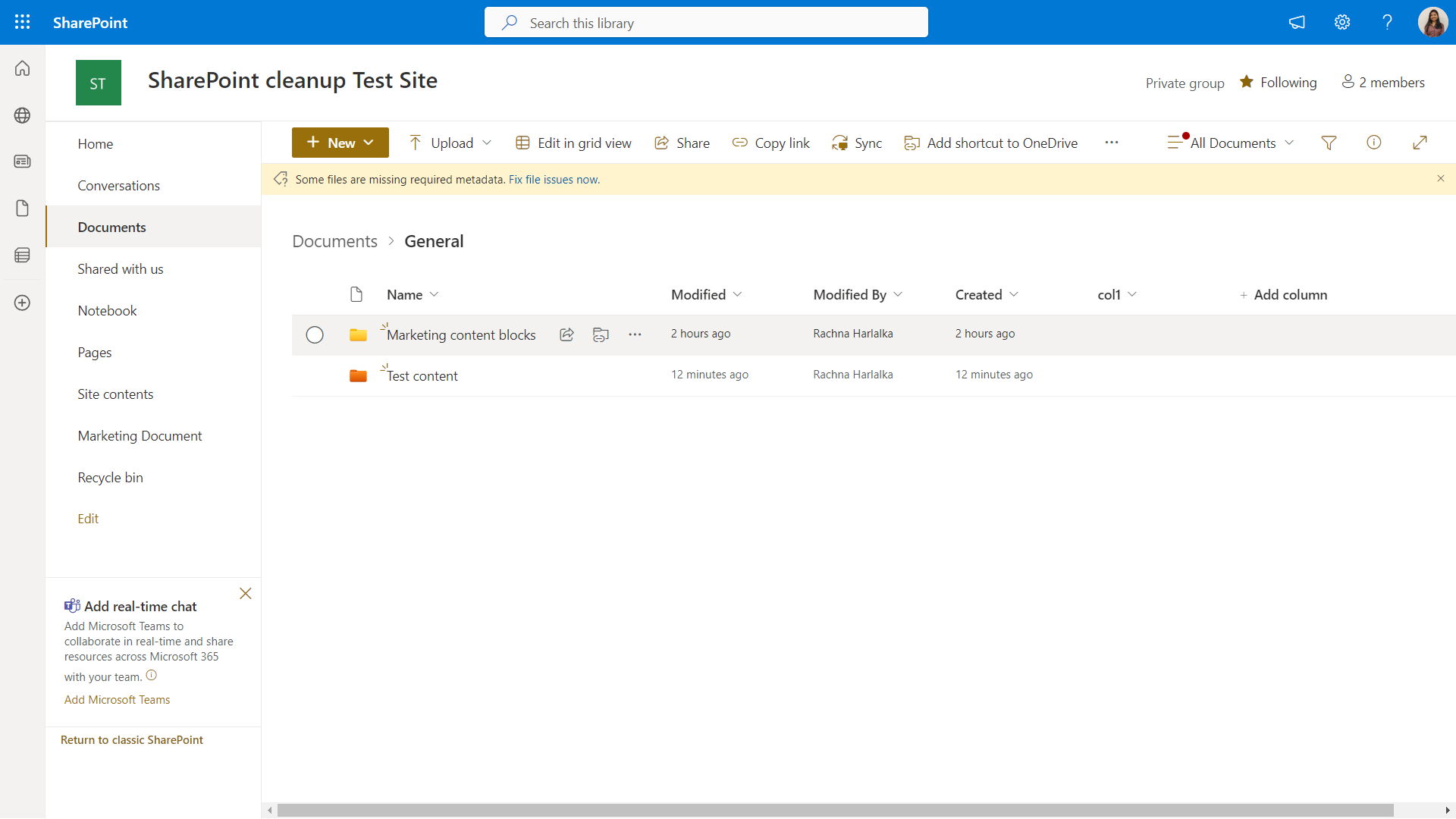Open the Created column dropdown
Screen dimensions: 1456x819
pyautogui.click(x=1014, y=294)
